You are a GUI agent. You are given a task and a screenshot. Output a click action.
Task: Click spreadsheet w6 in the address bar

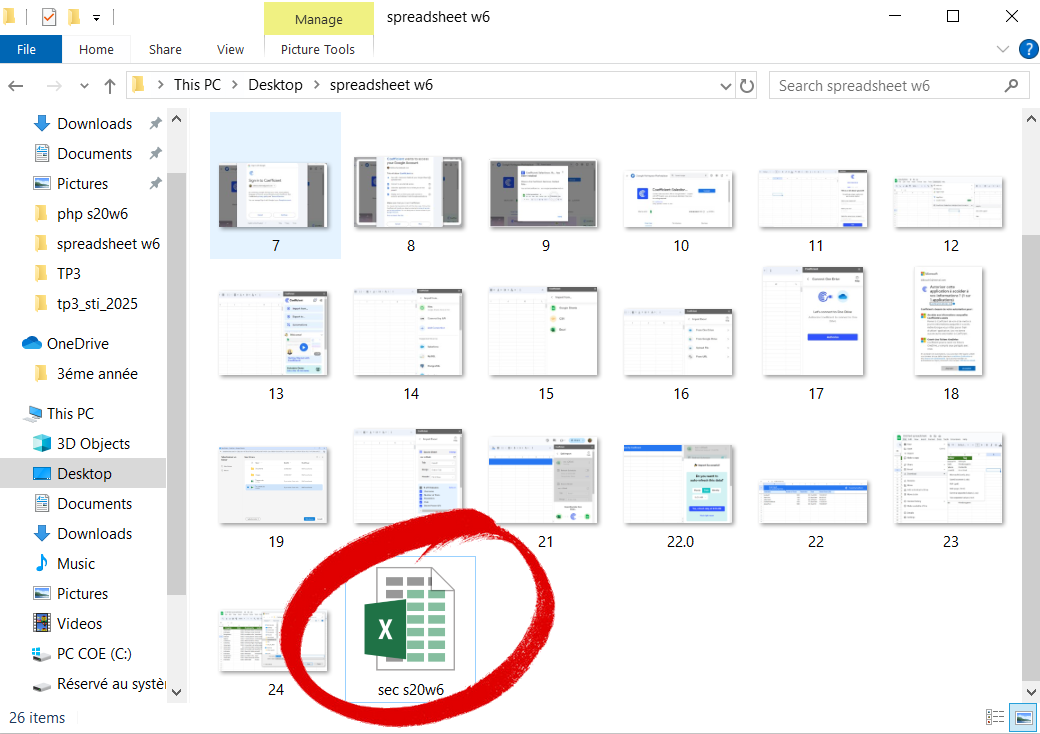(381, 85)
